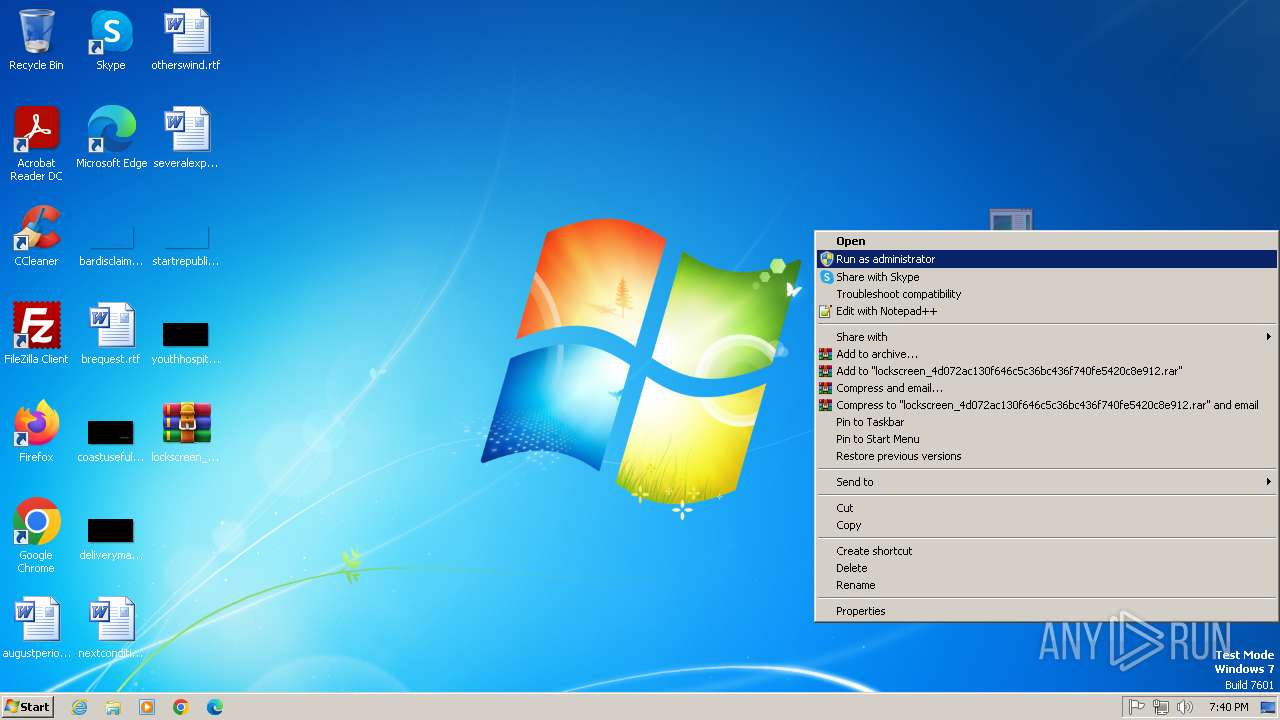1280x720 pixels.
Task: Expand the Send to submenu
Action: click(x=1047, y=482)
